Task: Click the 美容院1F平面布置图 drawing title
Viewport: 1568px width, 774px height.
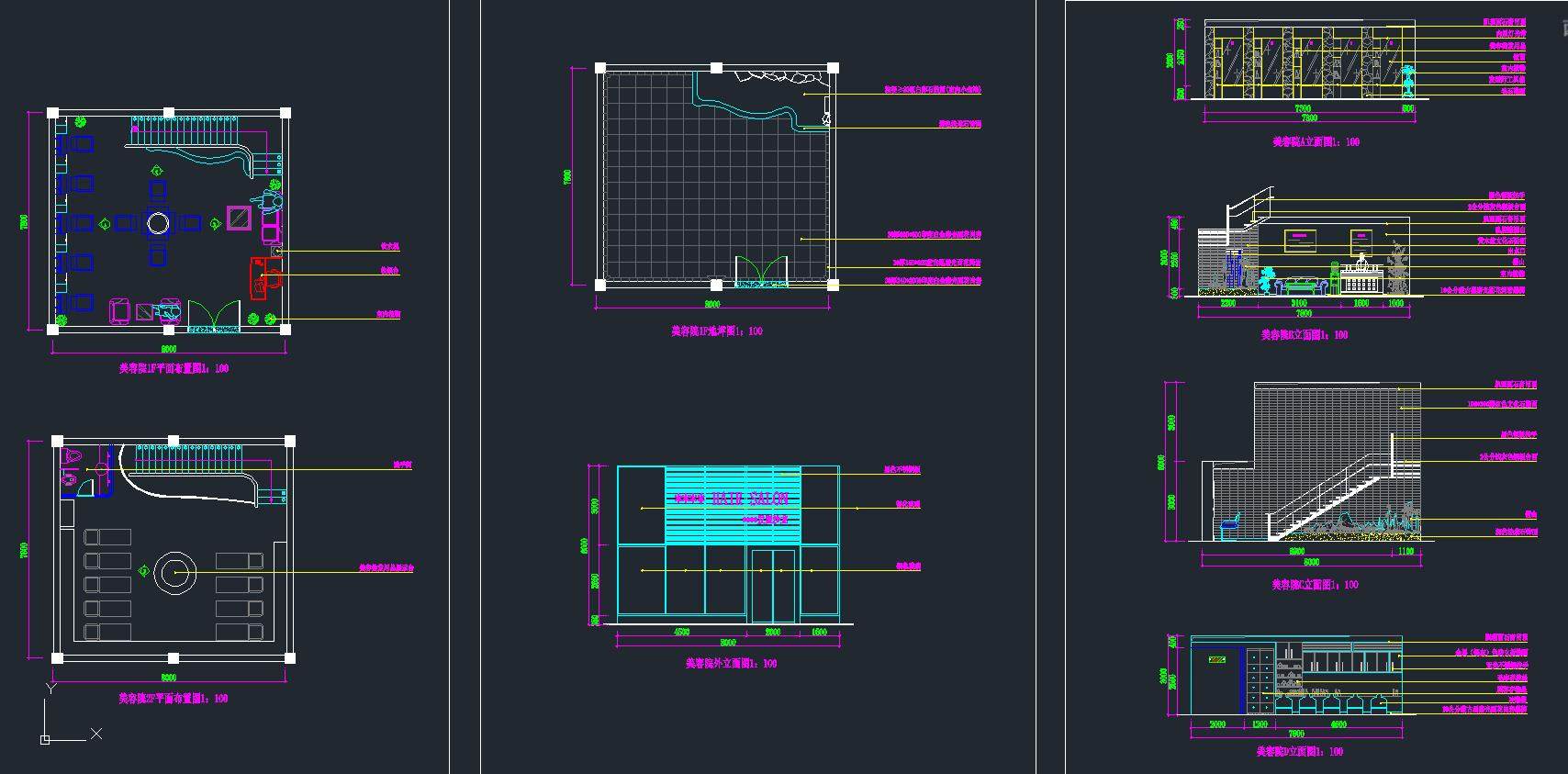Action: (174, 368)
